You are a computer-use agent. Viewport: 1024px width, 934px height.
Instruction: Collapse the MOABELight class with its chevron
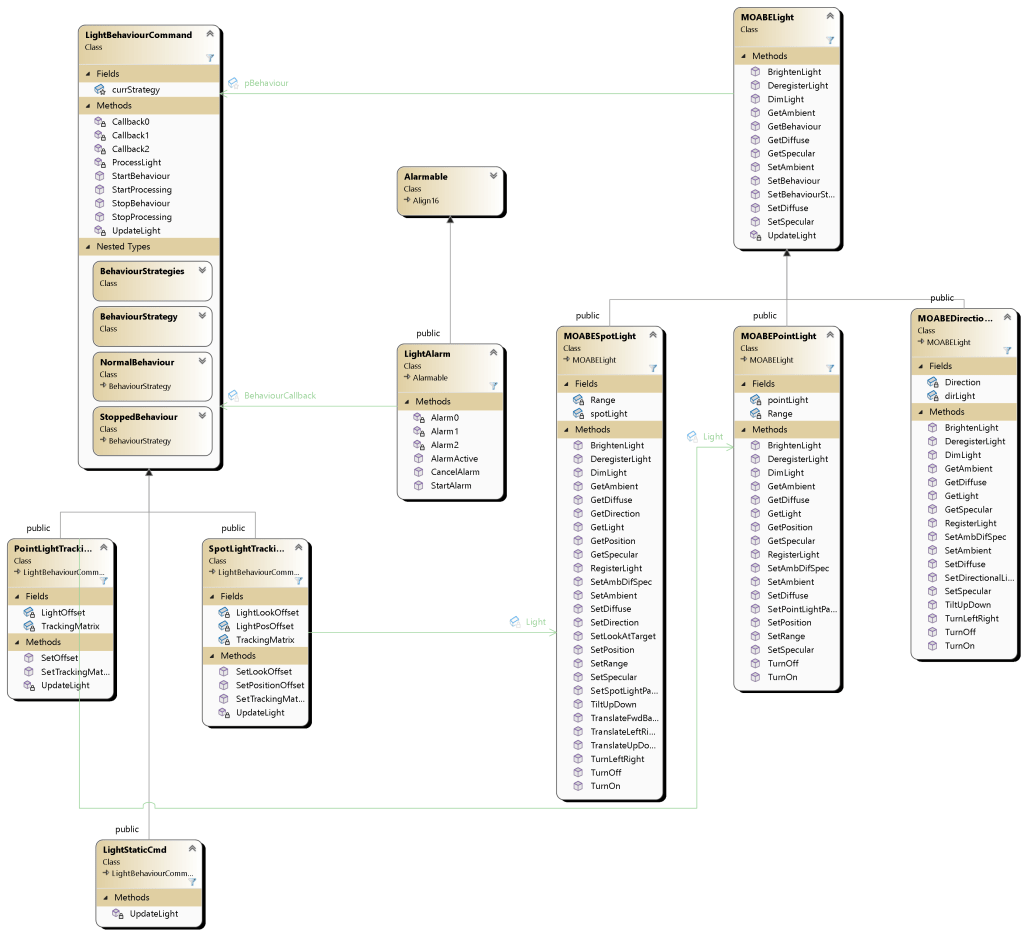[x=830, y=16]
